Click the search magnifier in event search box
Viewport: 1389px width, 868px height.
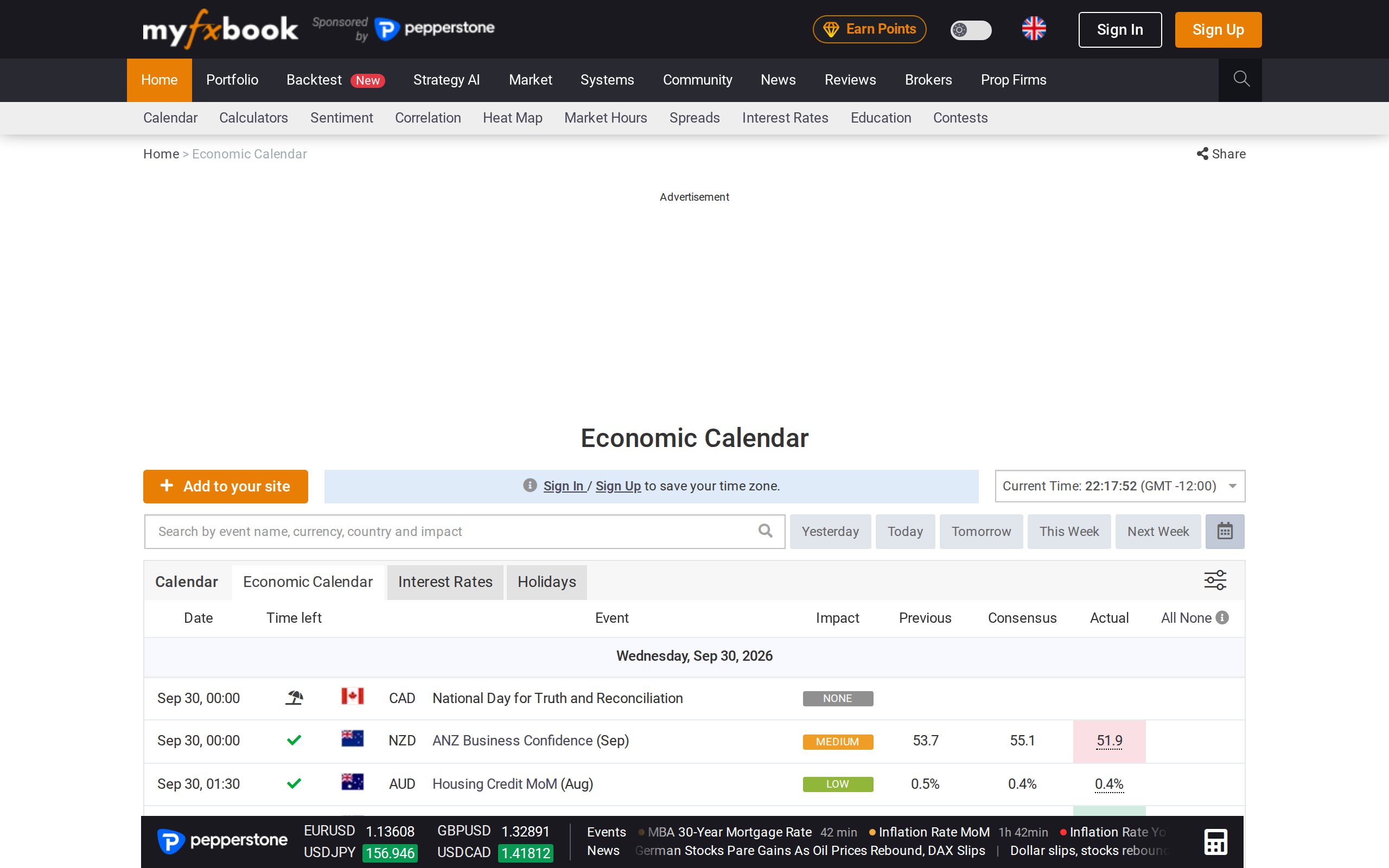(765, 531)
